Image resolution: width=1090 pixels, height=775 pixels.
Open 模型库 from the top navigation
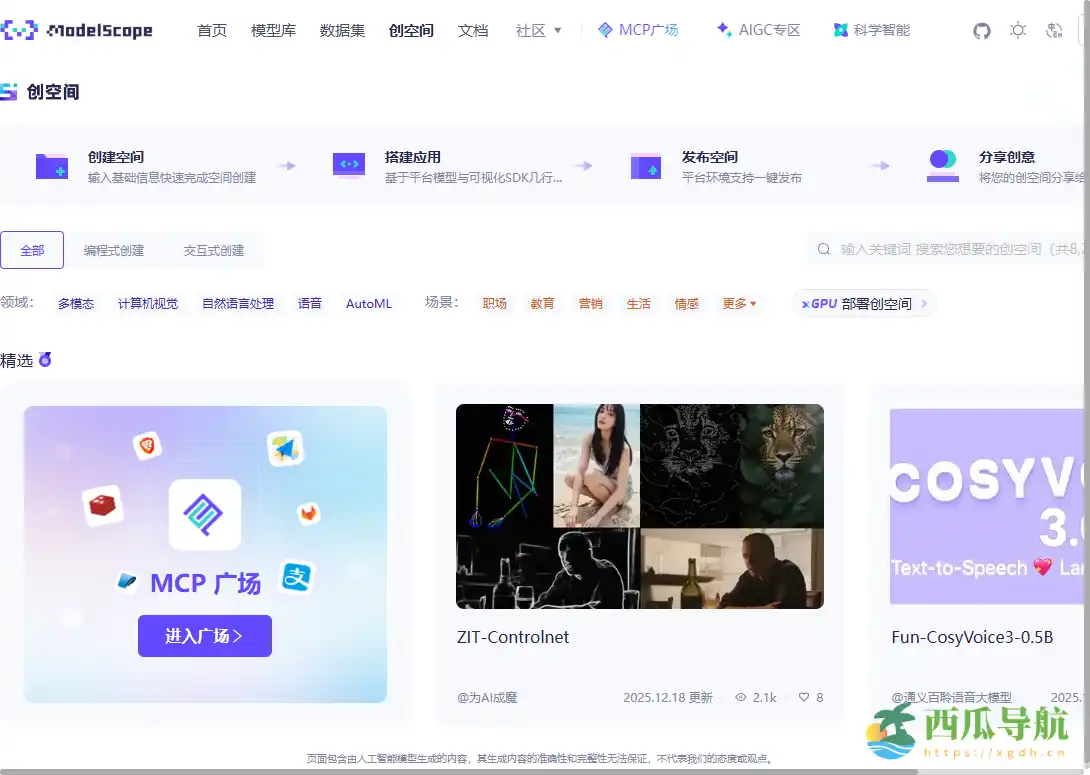(273, 30)
